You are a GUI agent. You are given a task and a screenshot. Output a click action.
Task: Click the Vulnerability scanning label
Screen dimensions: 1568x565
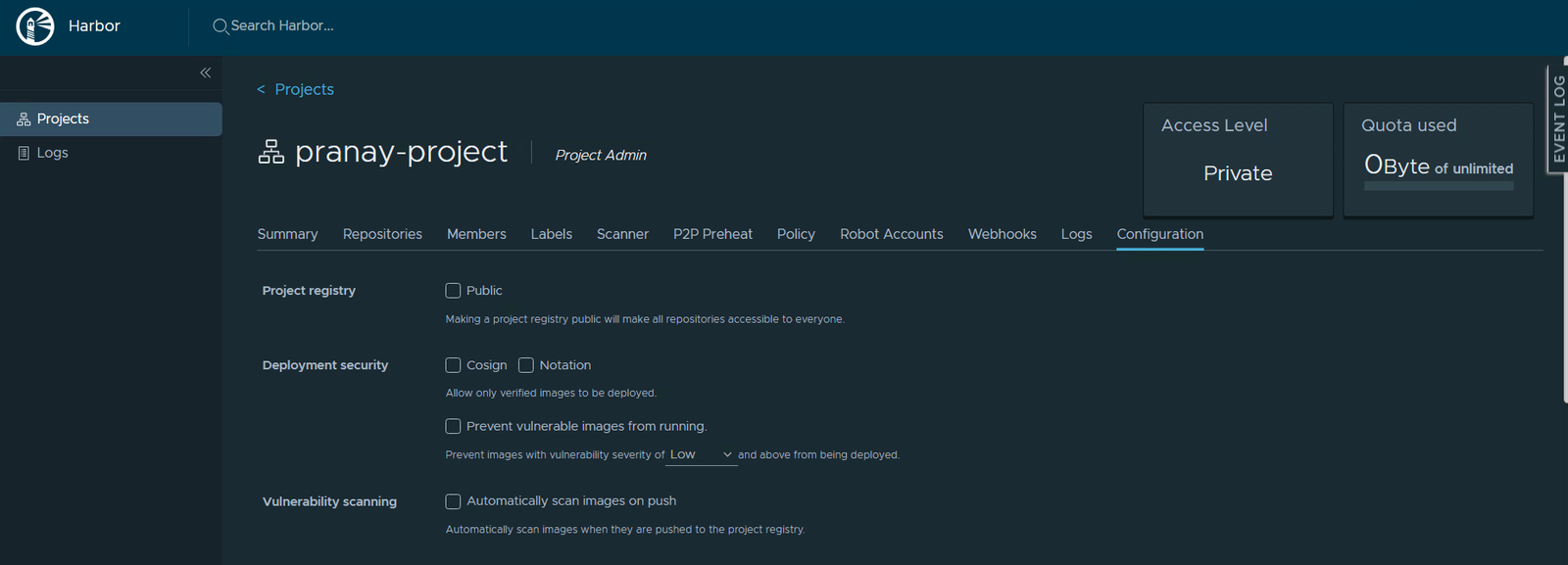[329, 501]
